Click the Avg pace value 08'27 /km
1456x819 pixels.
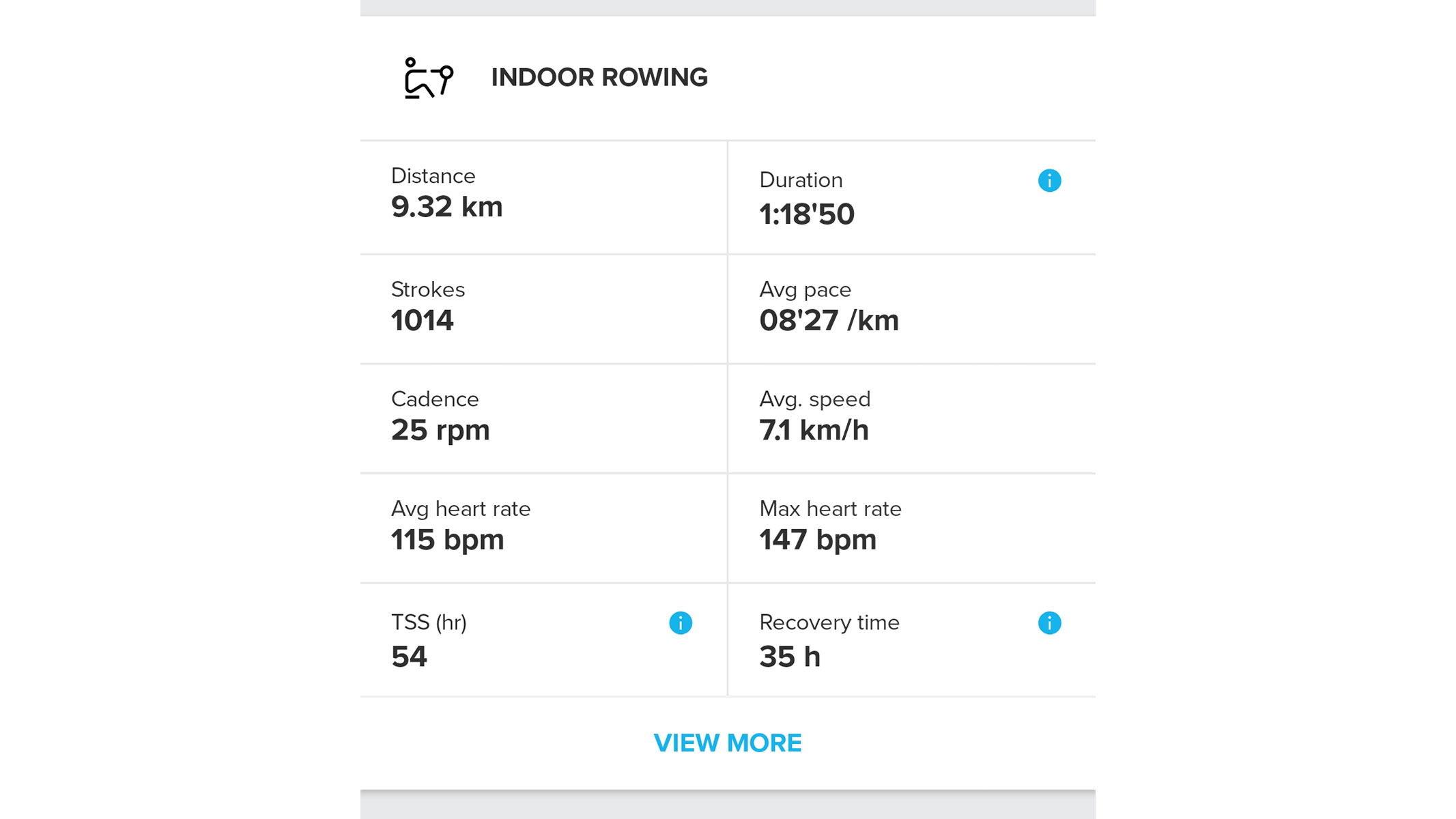(829, 320)
